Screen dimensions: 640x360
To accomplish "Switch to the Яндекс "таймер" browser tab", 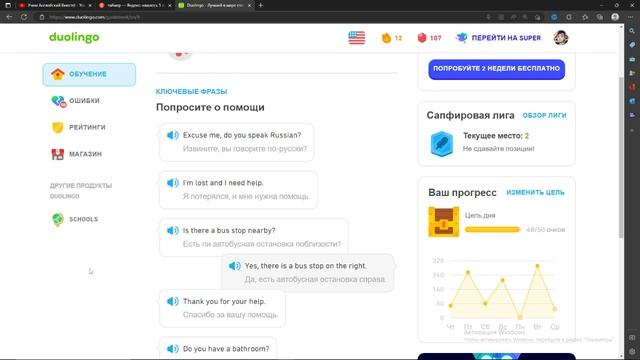I will (x=135, y=5).
